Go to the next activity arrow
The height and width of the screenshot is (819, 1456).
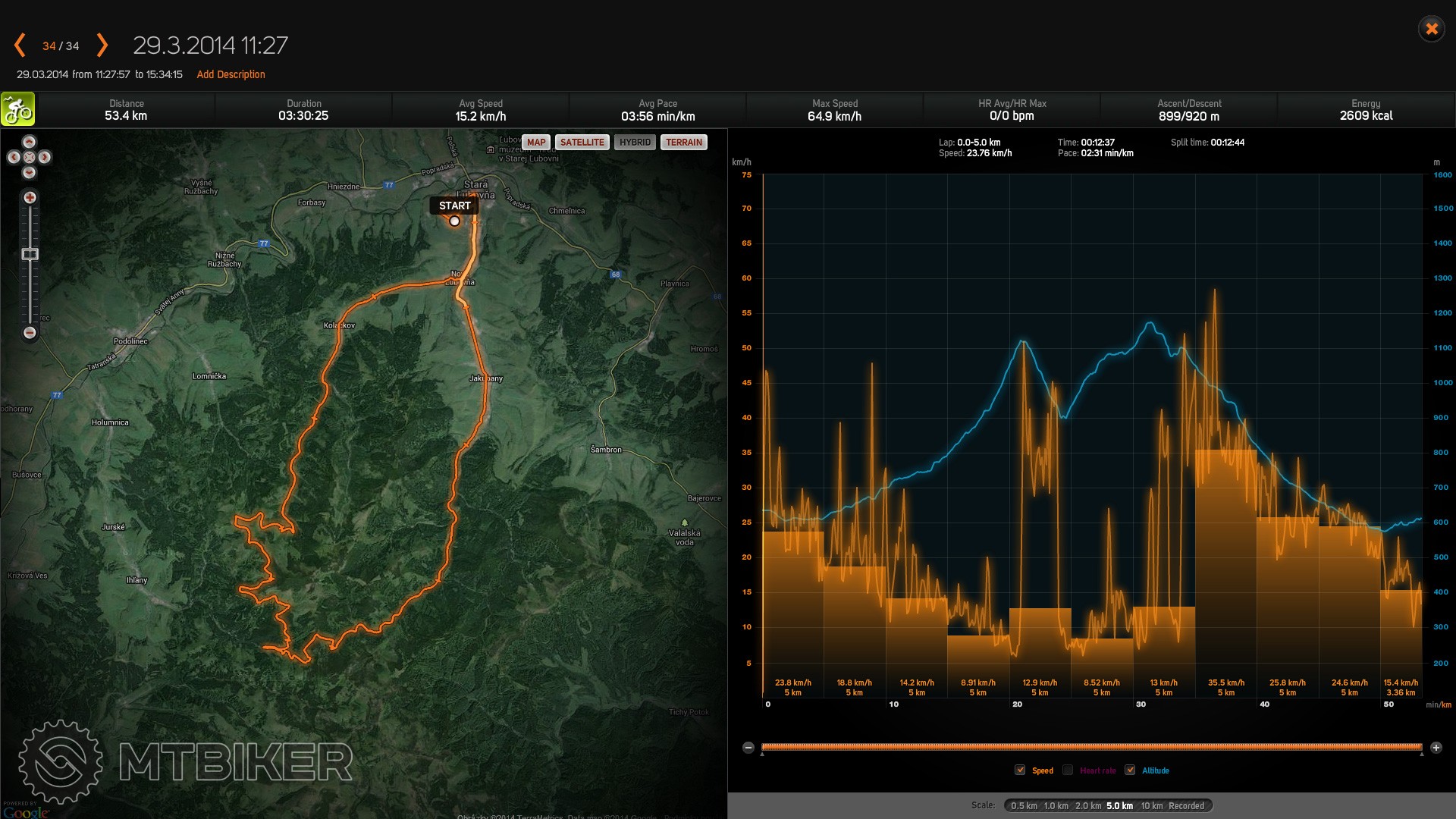coord(102,45)
